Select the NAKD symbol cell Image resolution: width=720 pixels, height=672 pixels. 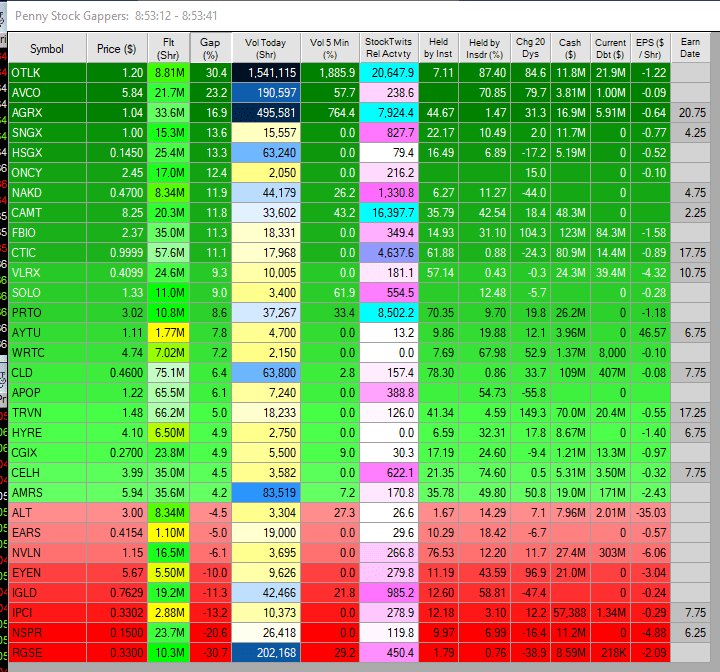coord(47,192)
